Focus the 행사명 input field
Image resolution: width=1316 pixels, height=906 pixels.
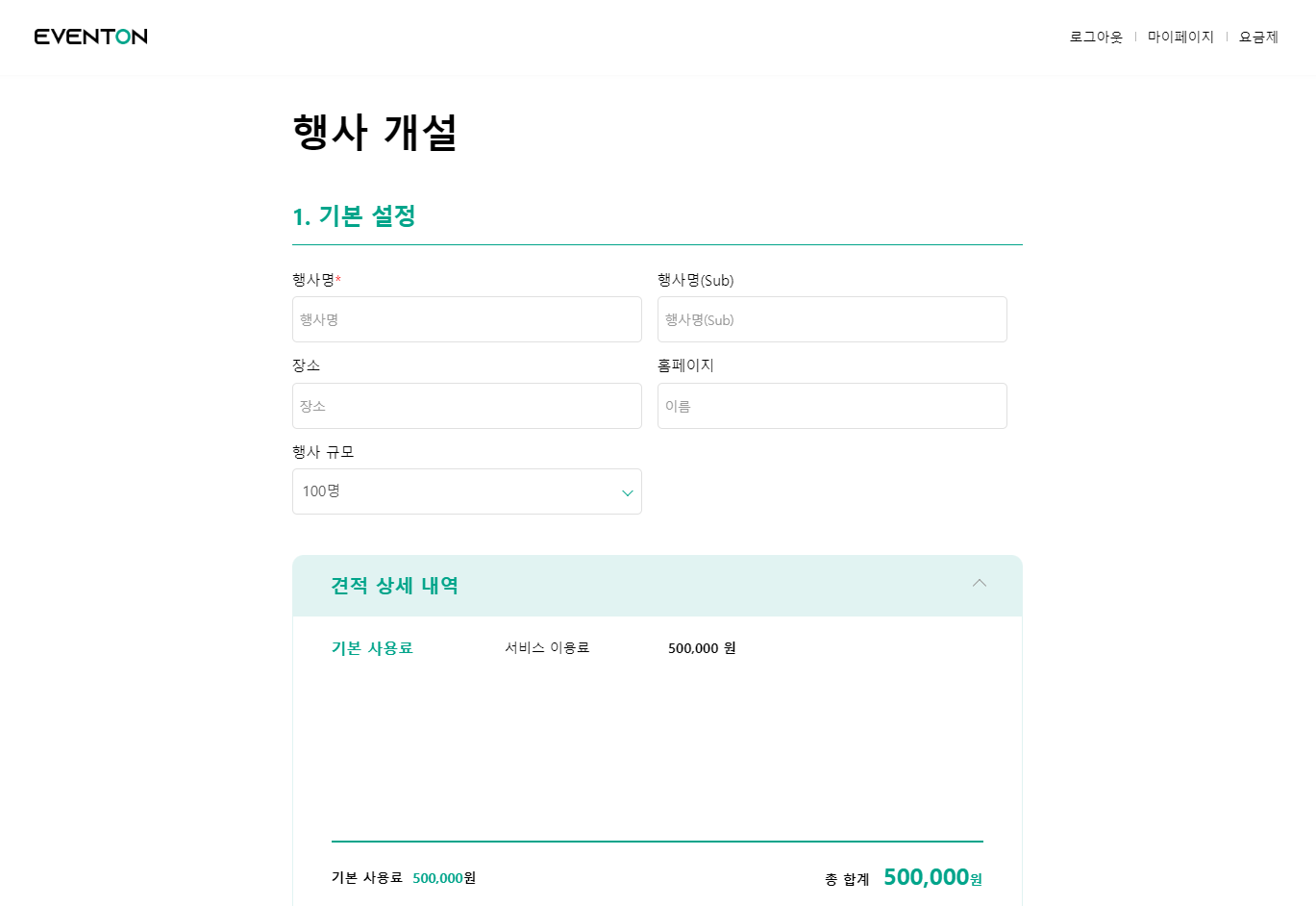pyautogui.click(x=466, y=319)
